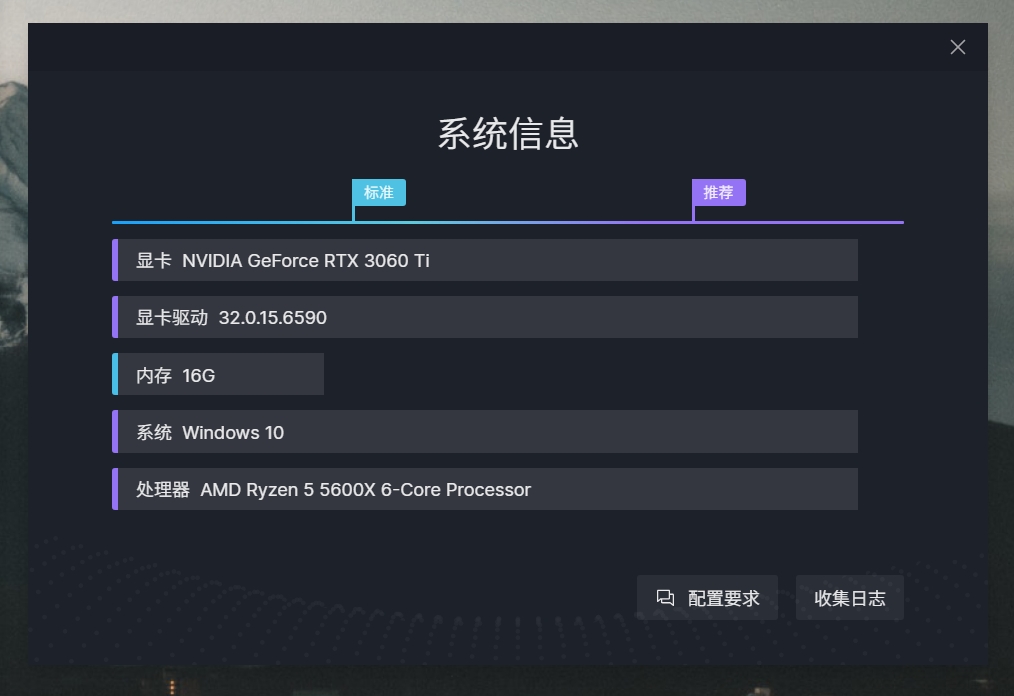
Task: Select the 推荐 marker label
Action: point(718,193)
